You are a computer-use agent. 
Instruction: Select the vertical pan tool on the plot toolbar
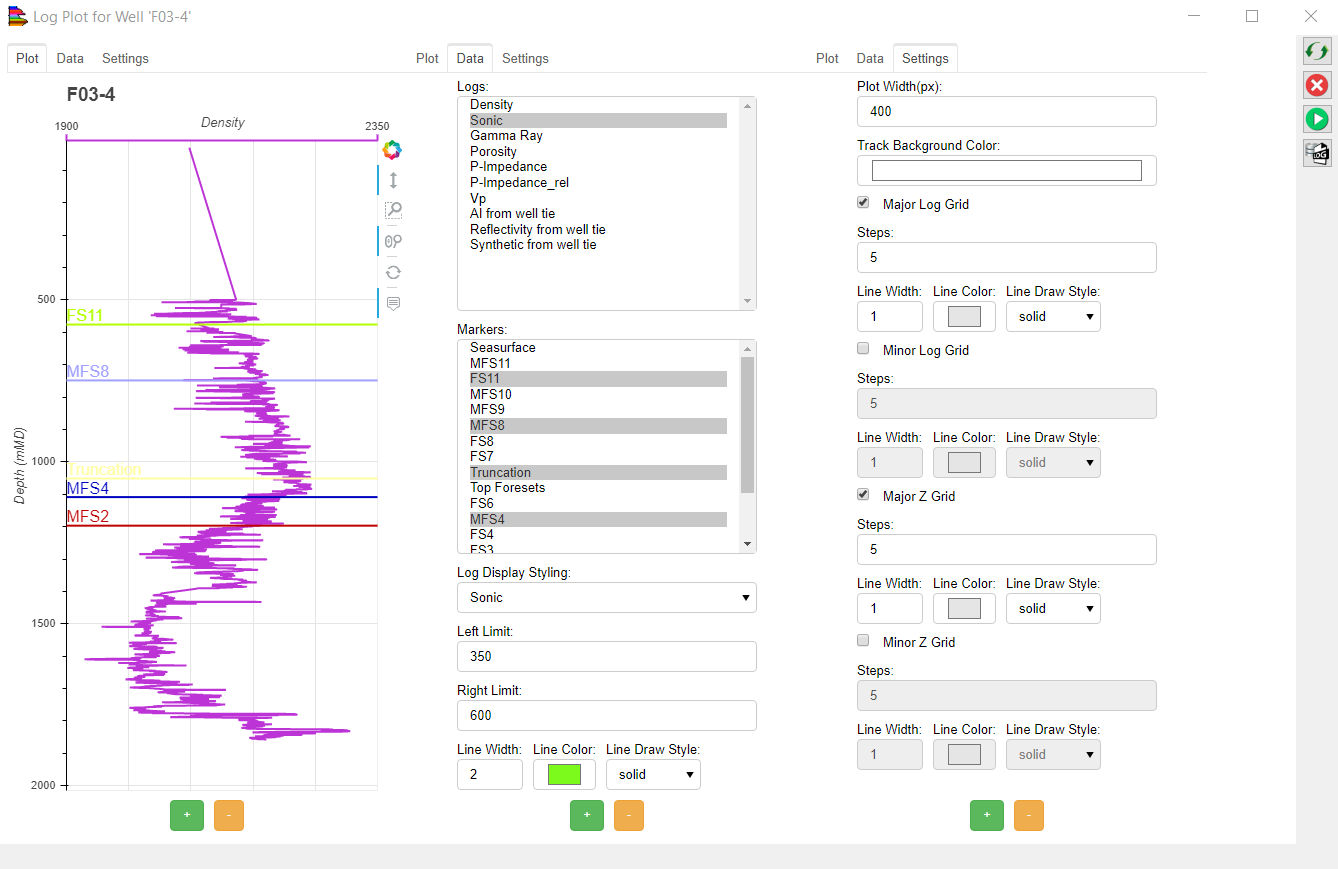393,180
